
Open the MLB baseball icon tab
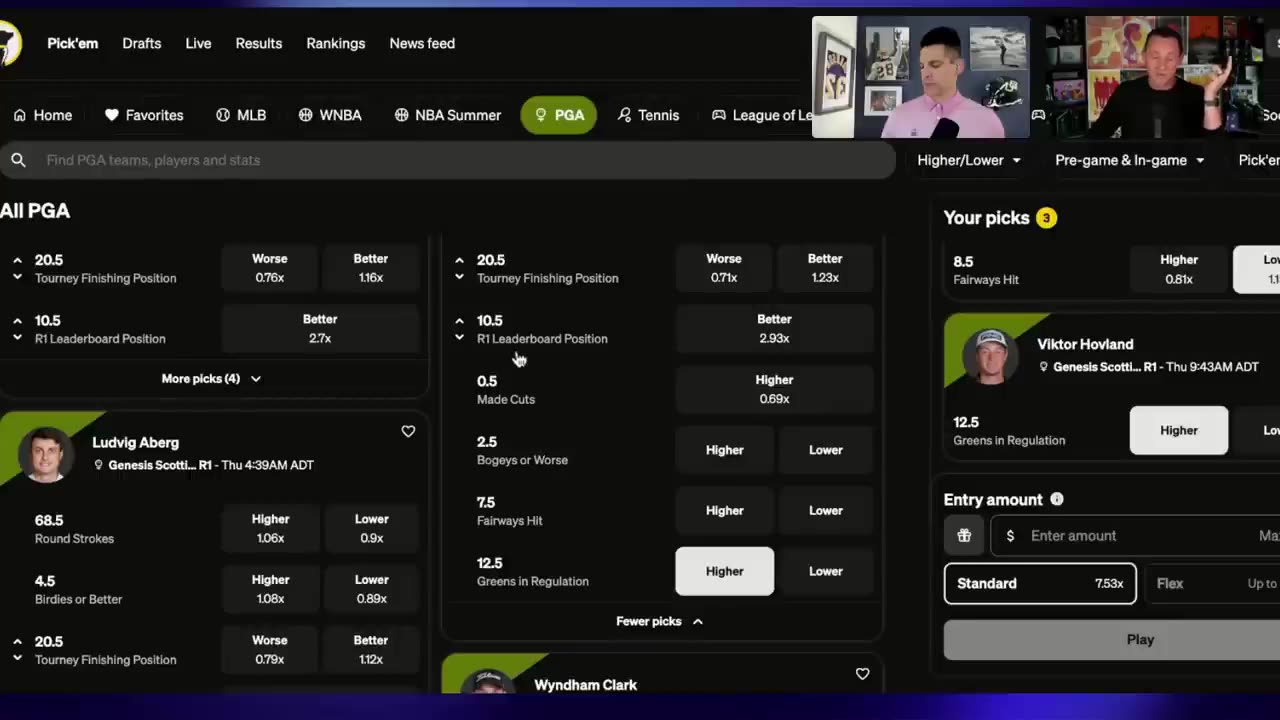[x=223, y=115]
